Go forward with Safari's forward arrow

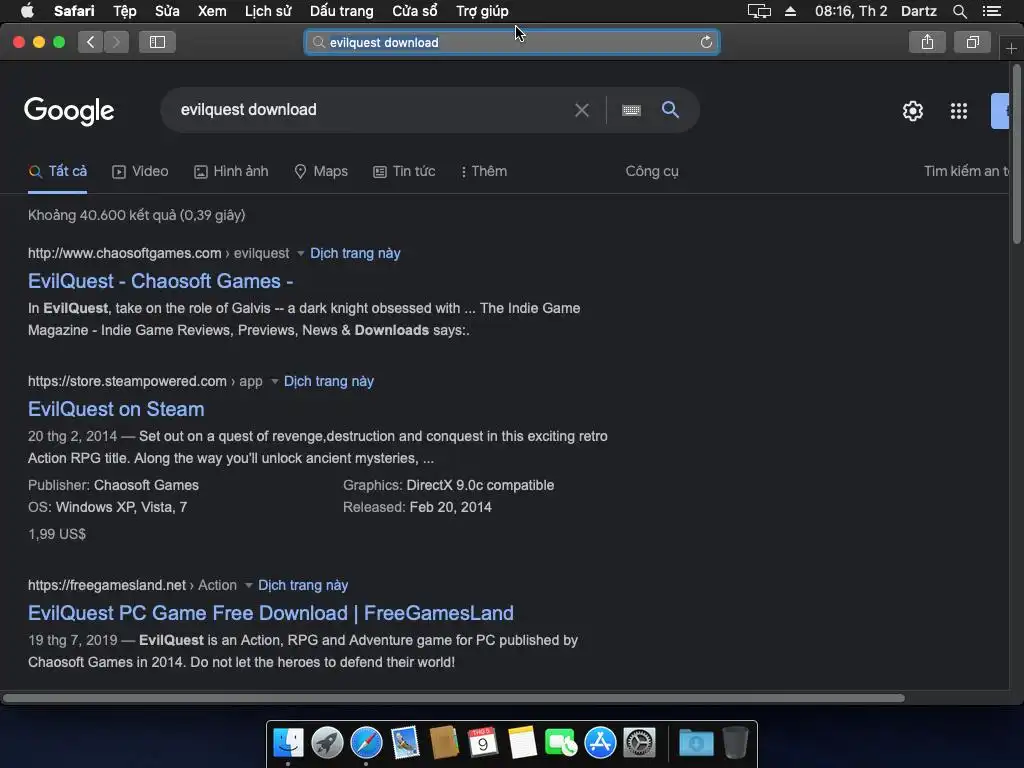pyautogui.click(x=116, y=42)
